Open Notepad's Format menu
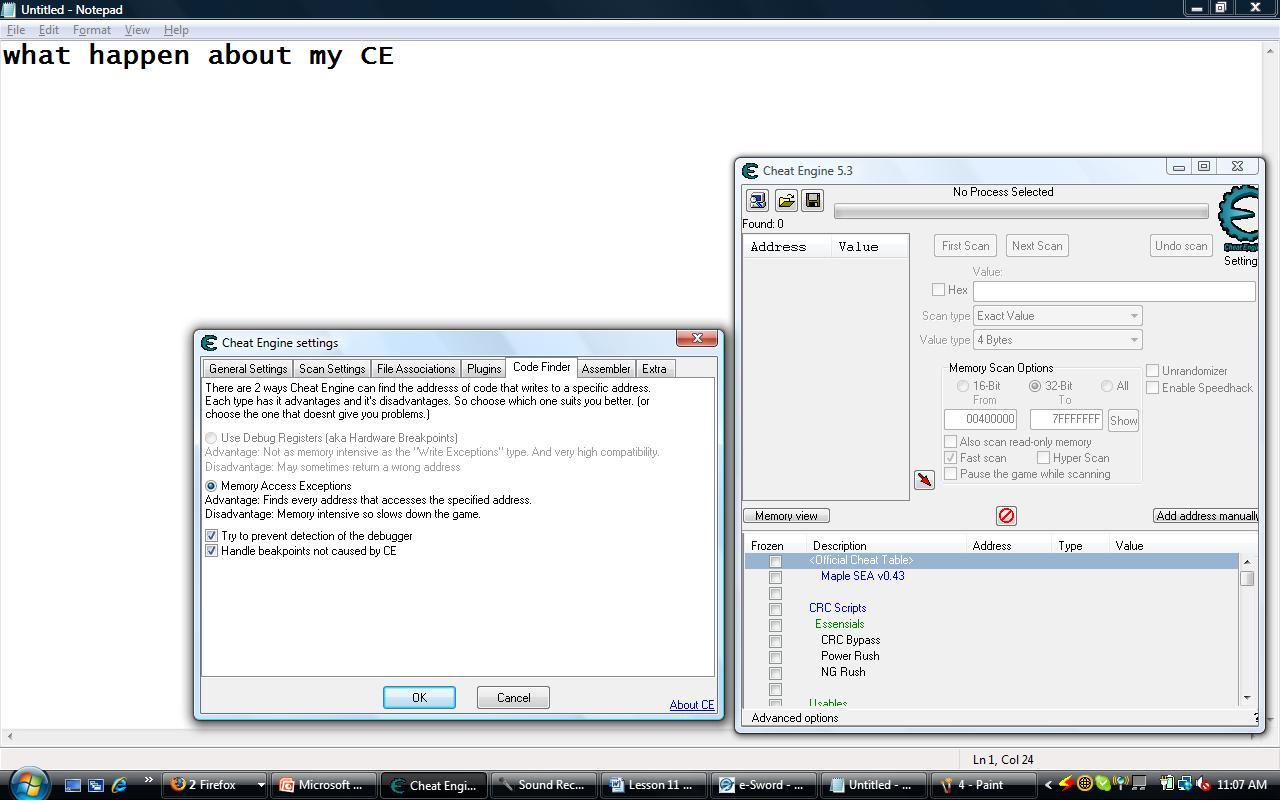This screenshot has width=1280, height=801. click(91, 30)
